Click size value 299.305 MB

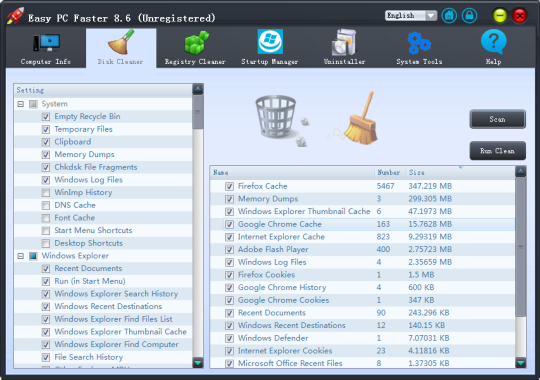point(430,199)
